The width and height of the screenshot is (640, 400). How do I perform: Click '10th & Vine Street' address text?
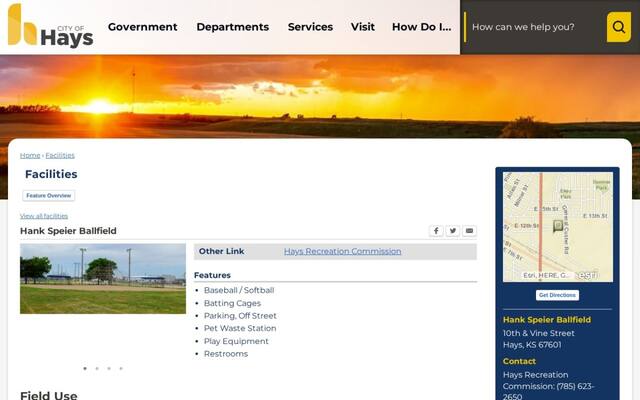538,333
